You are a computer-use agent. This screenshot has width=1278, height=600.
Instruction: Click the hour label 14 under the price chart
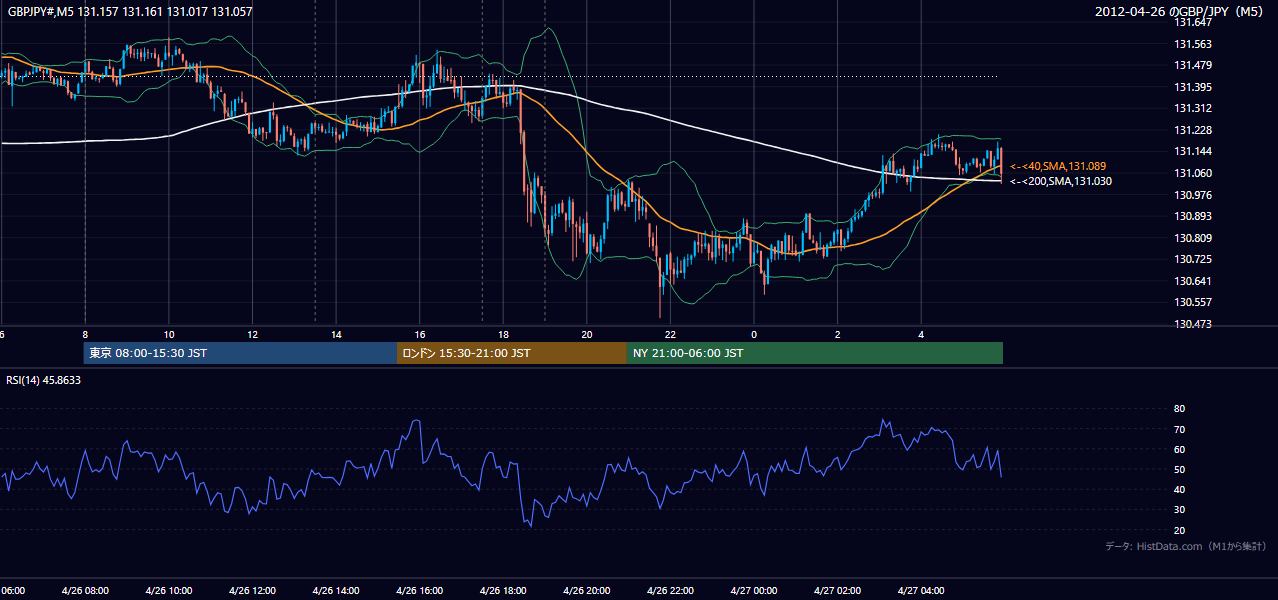pyautogui.click(x=336, y=334)
